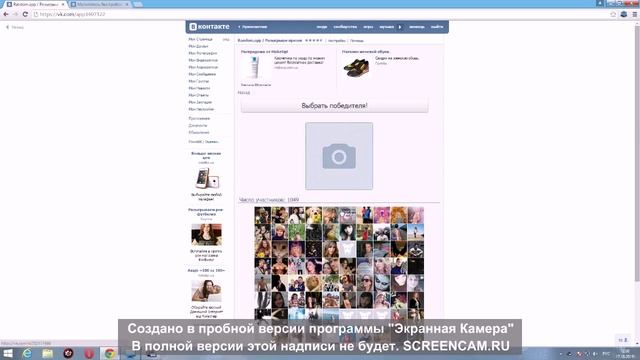Open Мои Новости in the sidebar
Screen dimensions: 640x360
(199, 88)
